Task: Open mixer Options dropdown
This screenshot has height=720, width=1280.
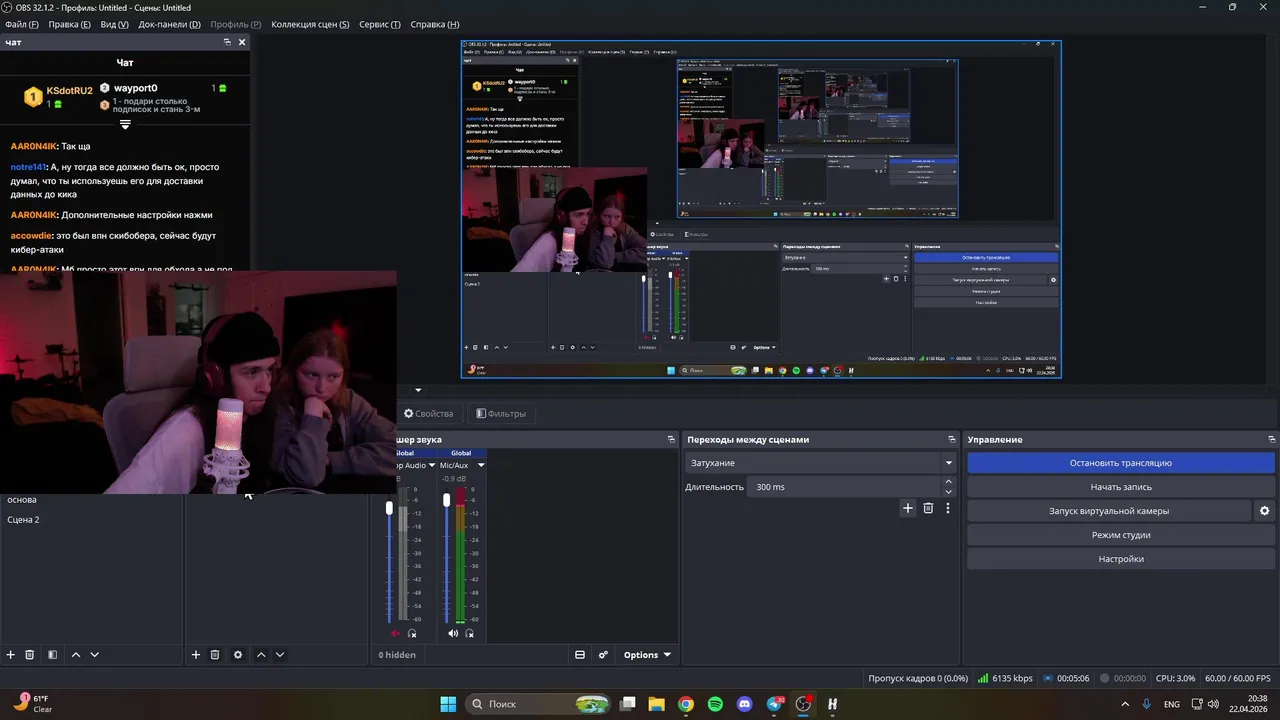Action: 647,655
